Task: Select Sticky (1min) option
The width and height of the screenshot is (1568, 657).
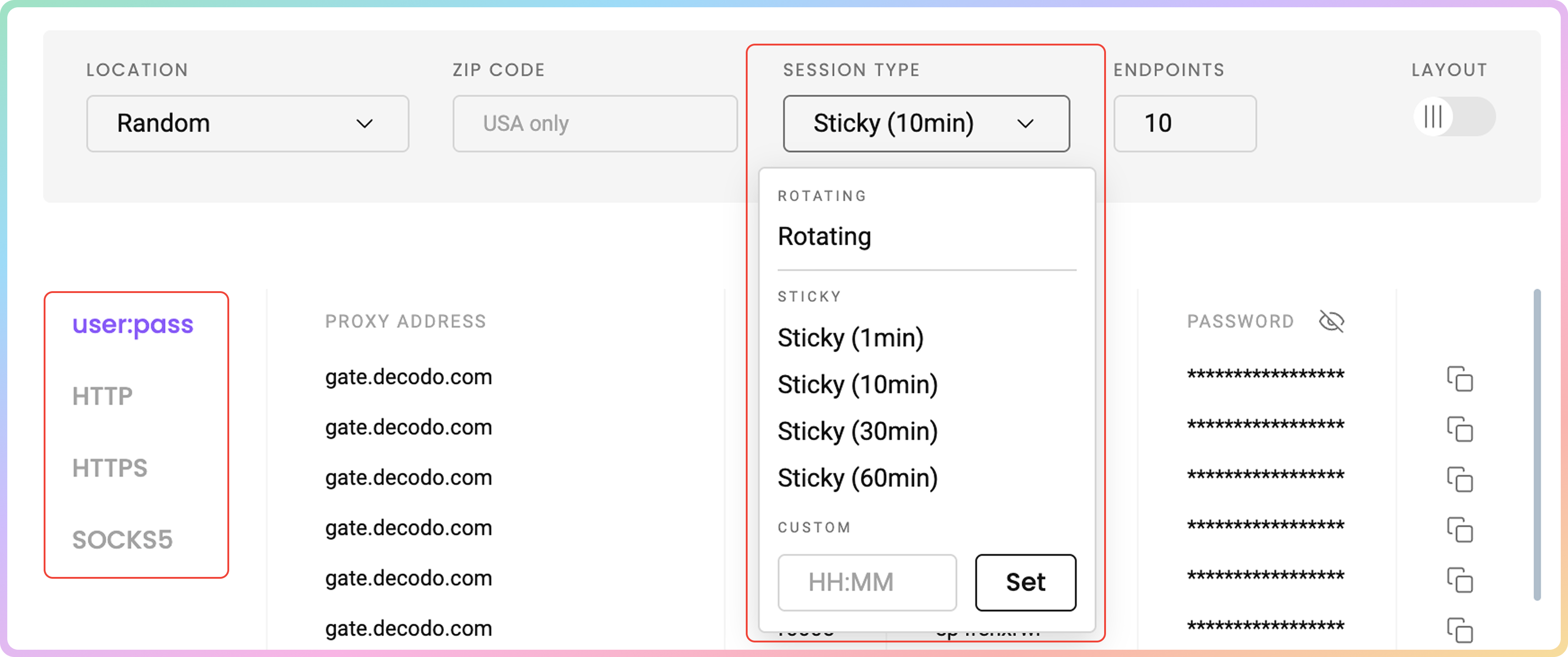Action: (850, 338)
